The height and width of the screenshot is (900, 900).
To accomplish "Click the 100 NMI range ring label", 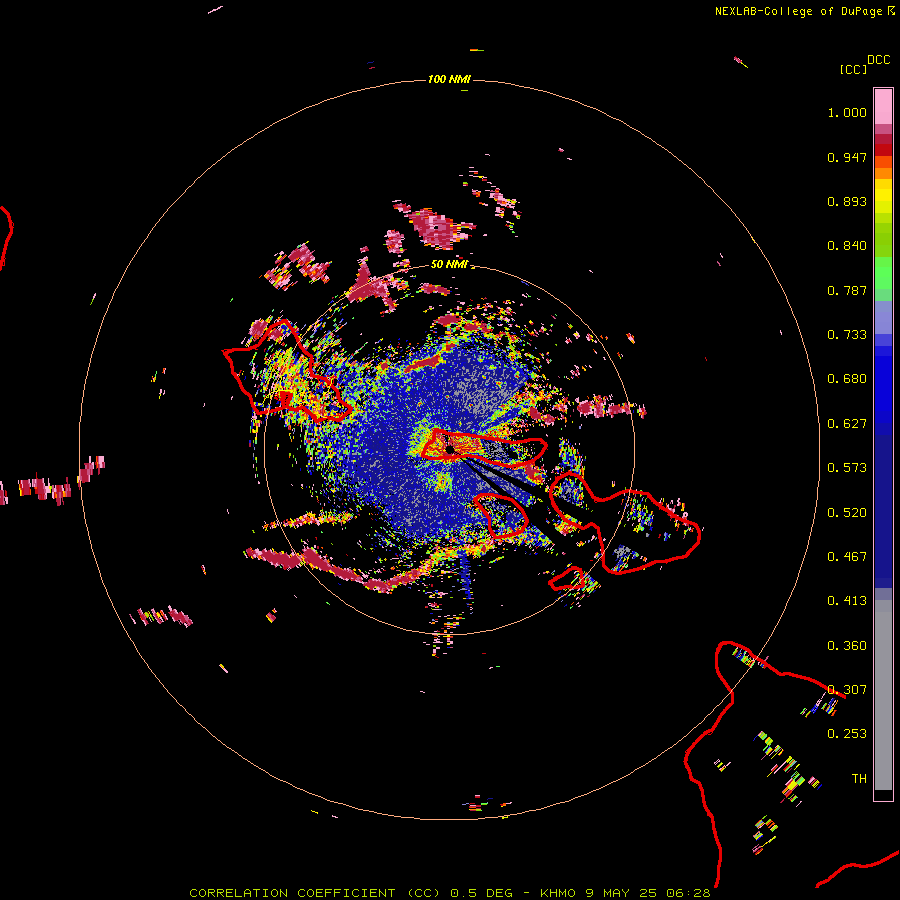I will 449,79.
